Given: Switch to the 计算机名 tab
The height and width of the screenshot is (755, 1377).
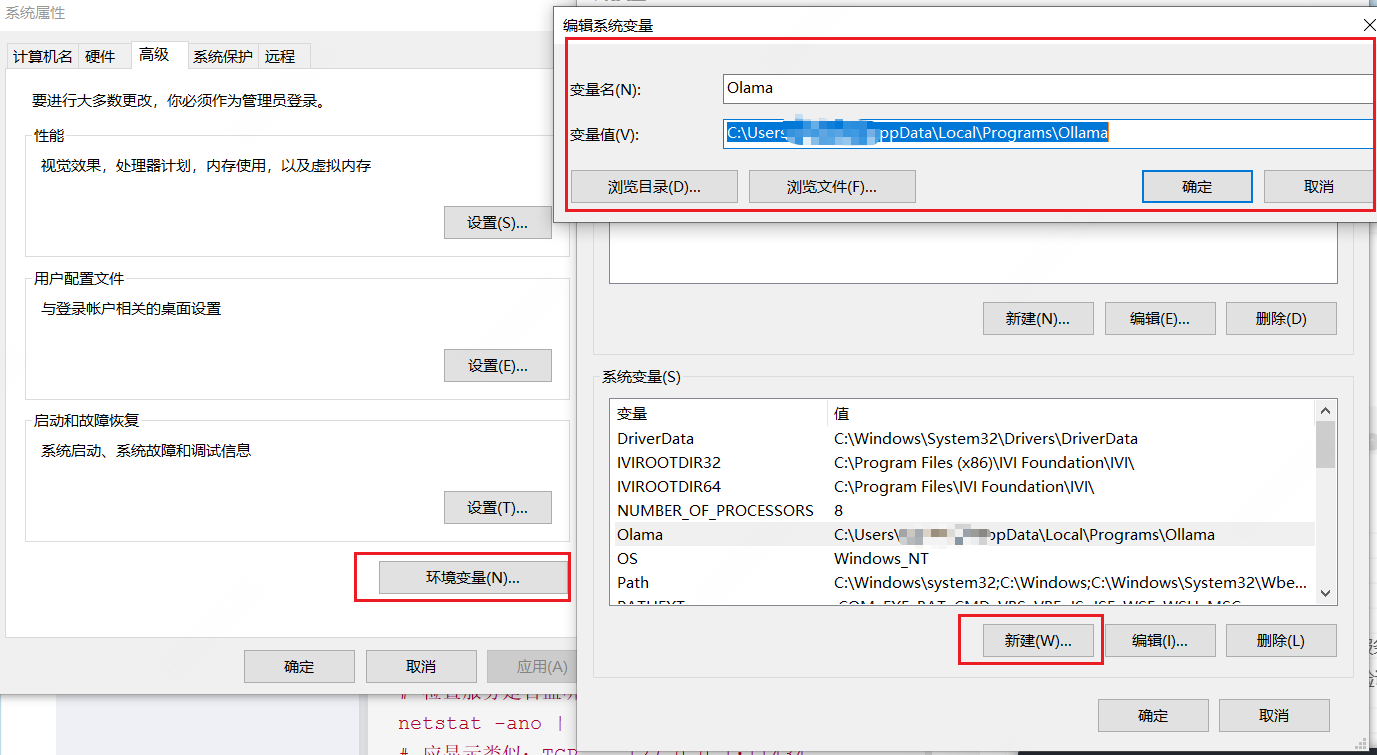Looking at the screenshot, I should tap(42, 57).
